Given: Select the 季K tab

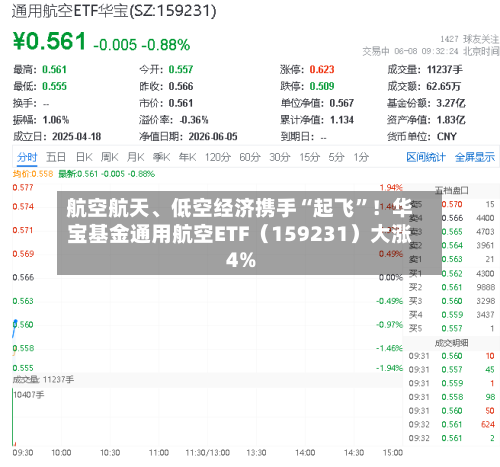Looking at the screenshot, I should tap(161, 157).
